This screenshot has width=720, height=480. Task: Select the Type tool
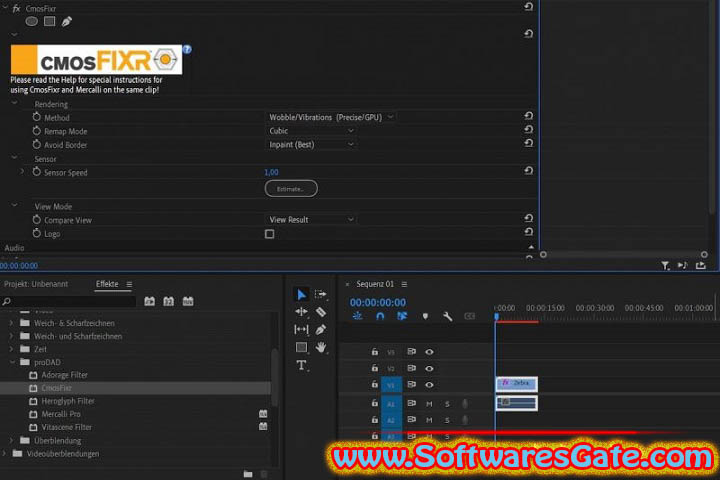301,365
